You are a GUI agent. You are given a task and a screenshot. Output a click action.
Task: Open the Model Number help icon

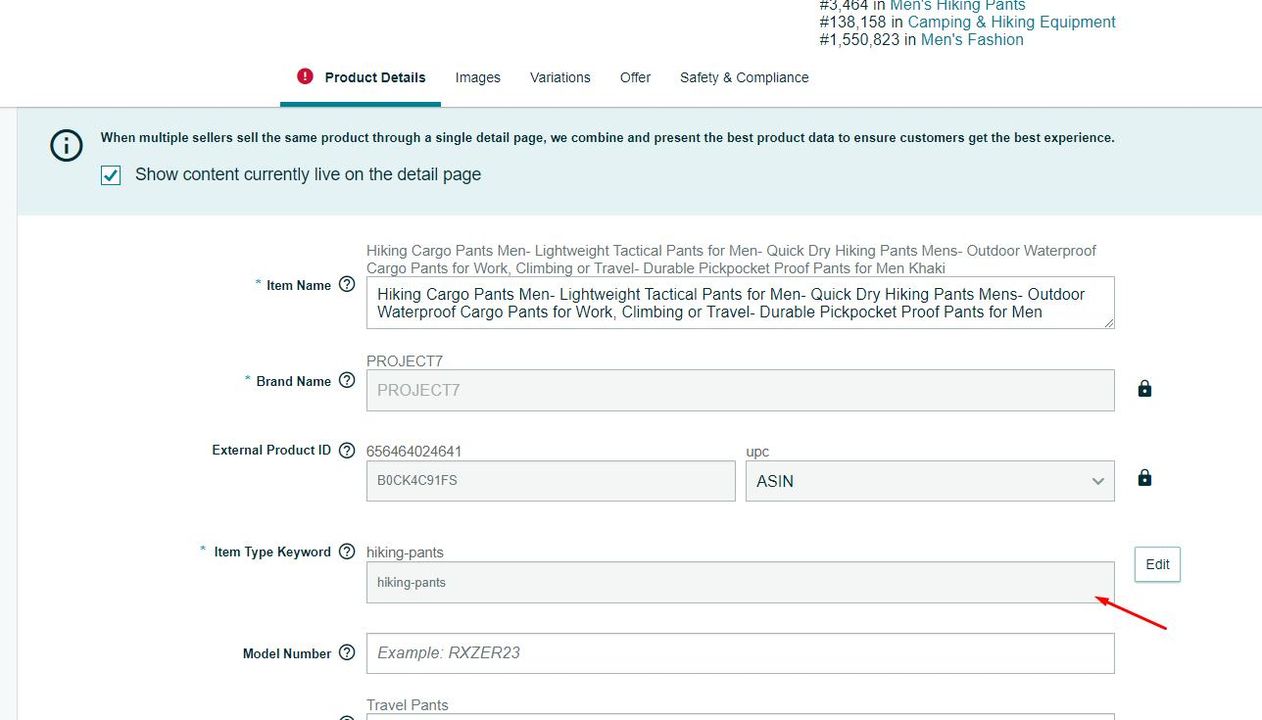(x=347, y=652)
